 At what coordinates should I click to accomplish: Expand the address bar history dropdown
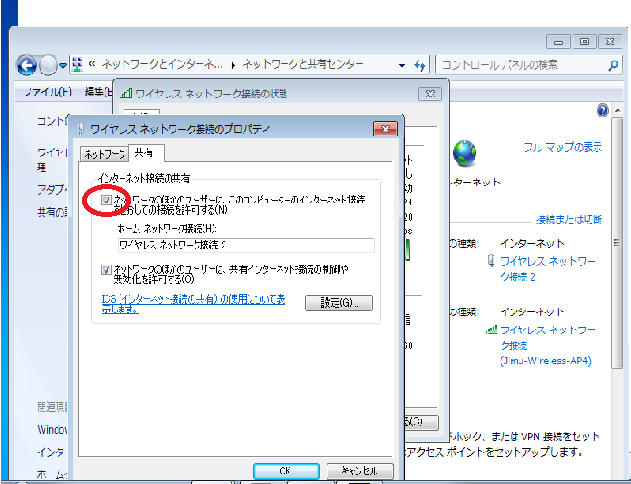point(403,65)
